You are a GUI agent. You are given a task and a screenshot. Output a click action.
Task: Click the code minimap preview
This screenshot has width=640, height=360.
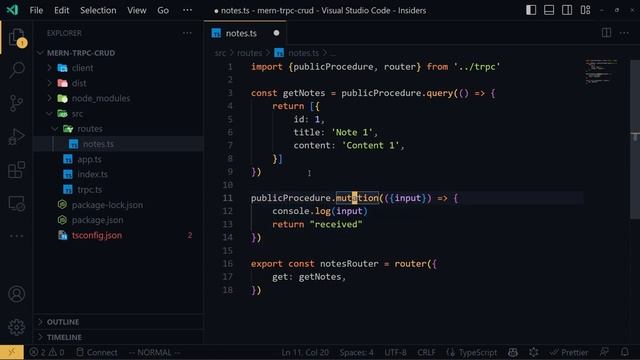(602, 71)
